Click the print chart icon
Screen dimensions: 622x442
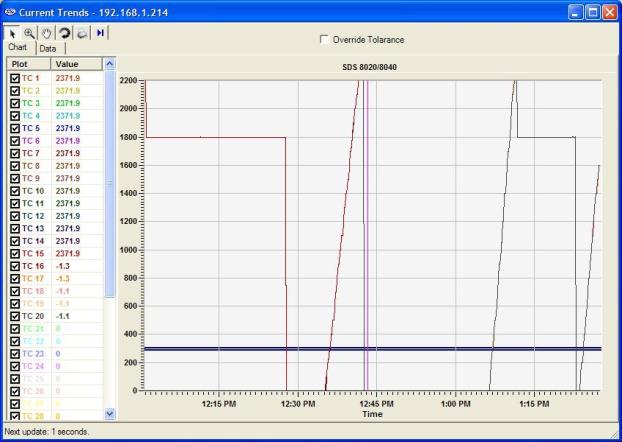pos(82,33)
